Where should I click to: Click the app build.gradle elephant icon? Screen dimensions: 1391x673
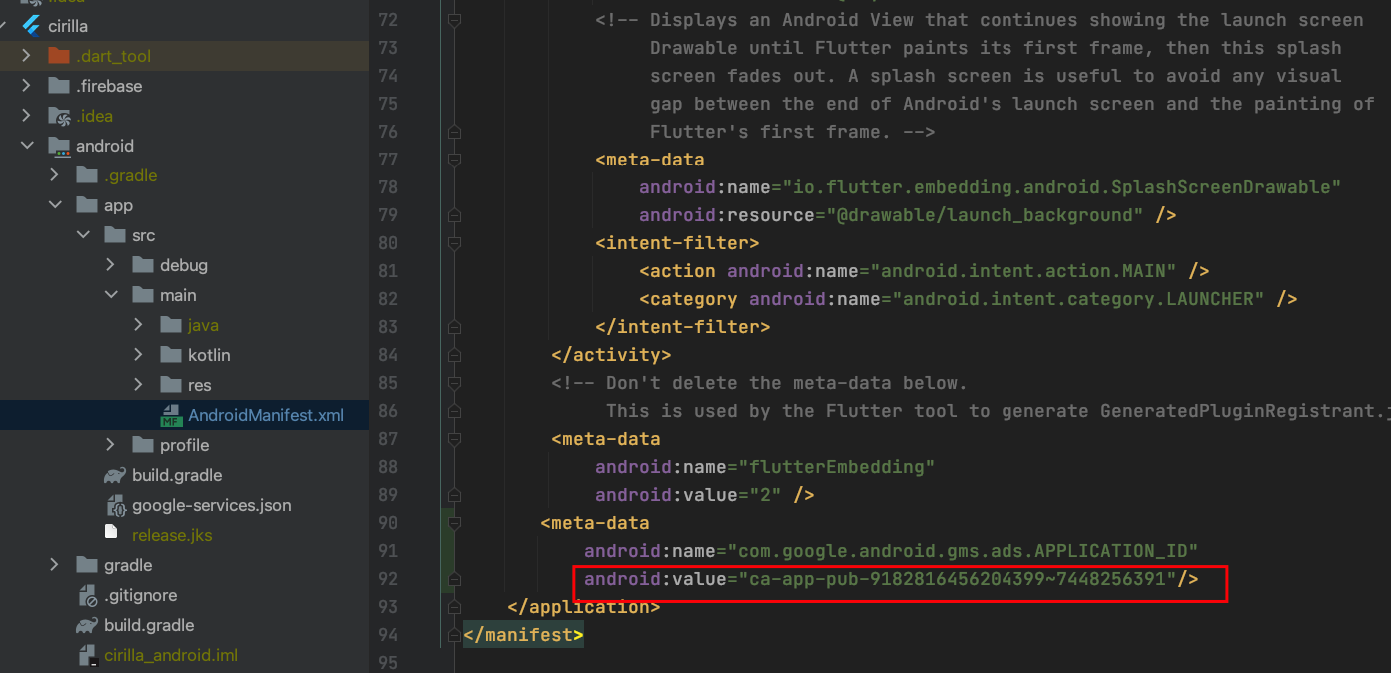tap(115, 476)
